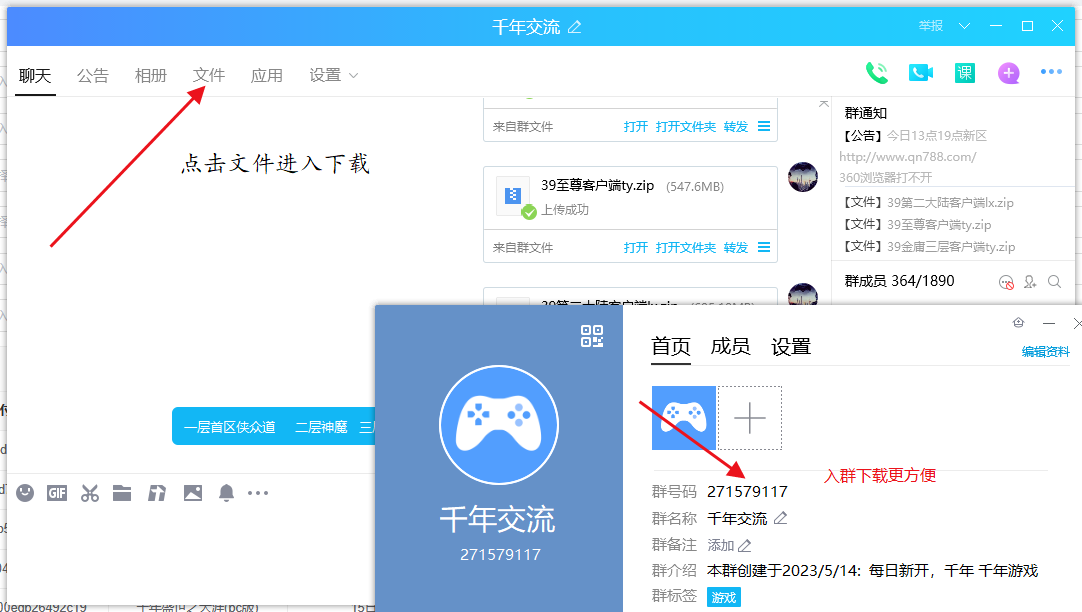Click sender avatar beside 39至尊客户端ty.zip
This screenshot has width=1082, height=612.
803,177
